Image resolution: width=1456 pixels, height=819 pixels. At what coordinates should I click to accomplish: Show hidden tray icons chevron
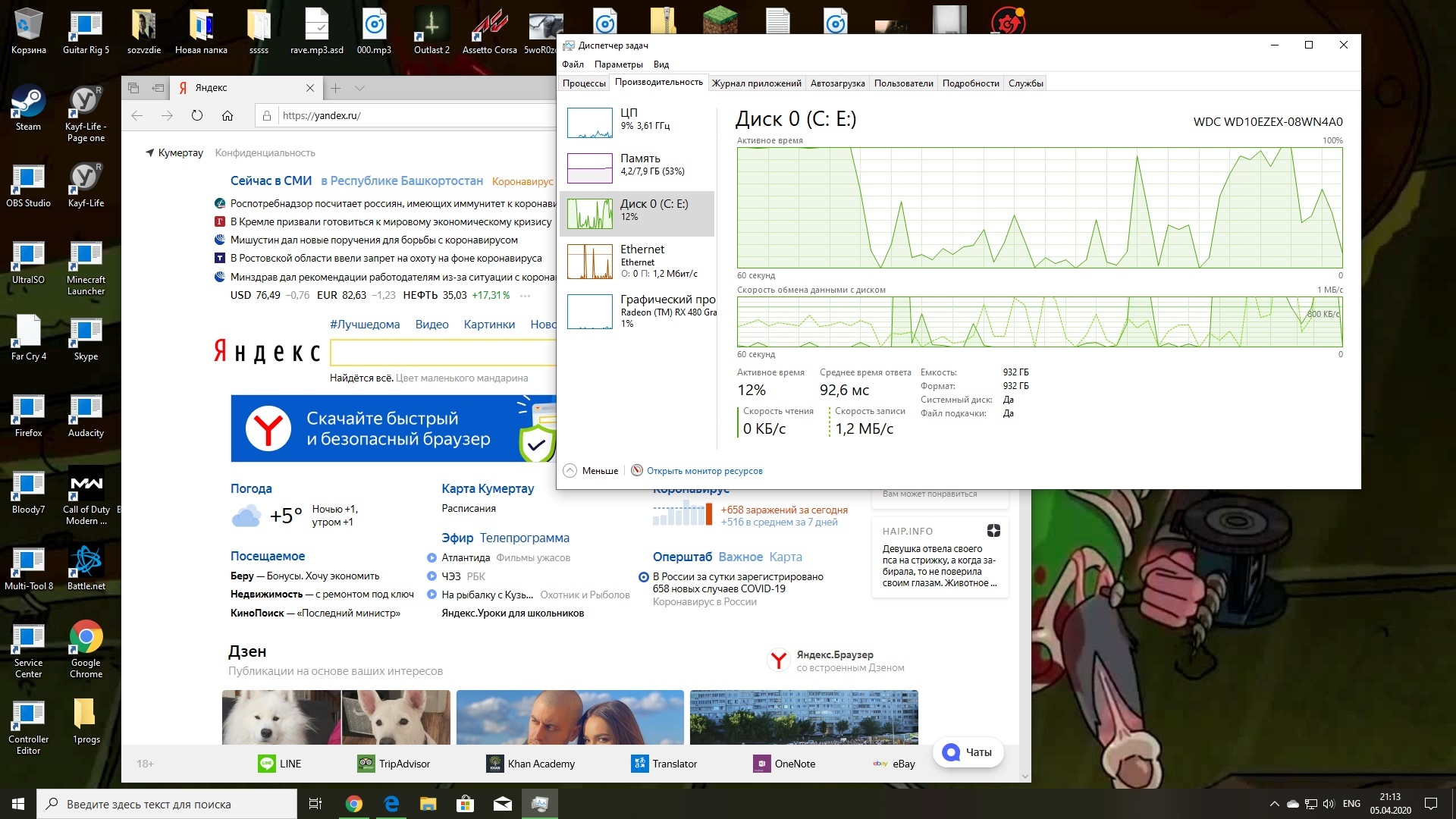tap(1273, 804)
